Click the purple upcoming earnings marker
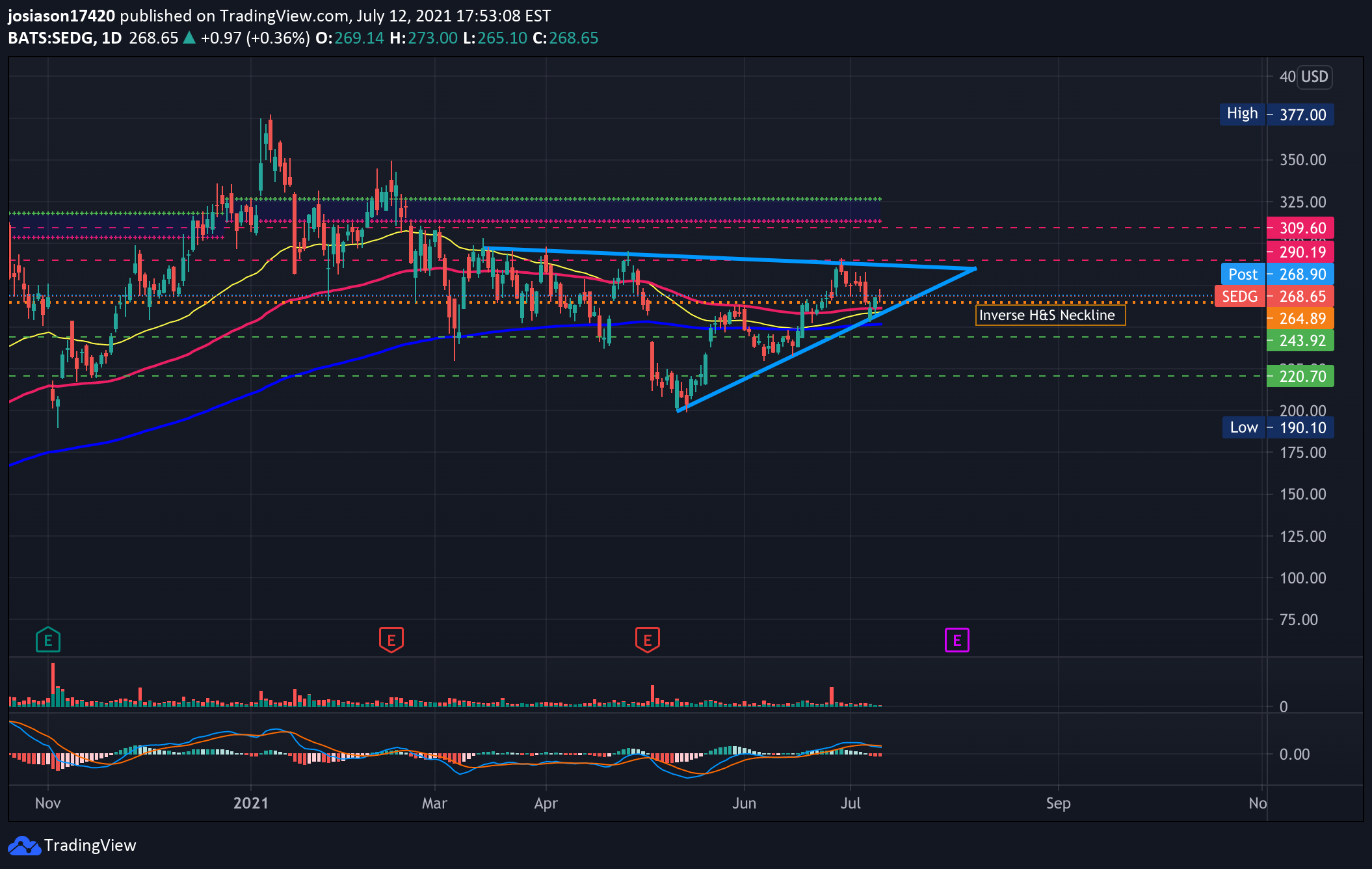This screenshot has height=869, width=1372. (957, 640)
